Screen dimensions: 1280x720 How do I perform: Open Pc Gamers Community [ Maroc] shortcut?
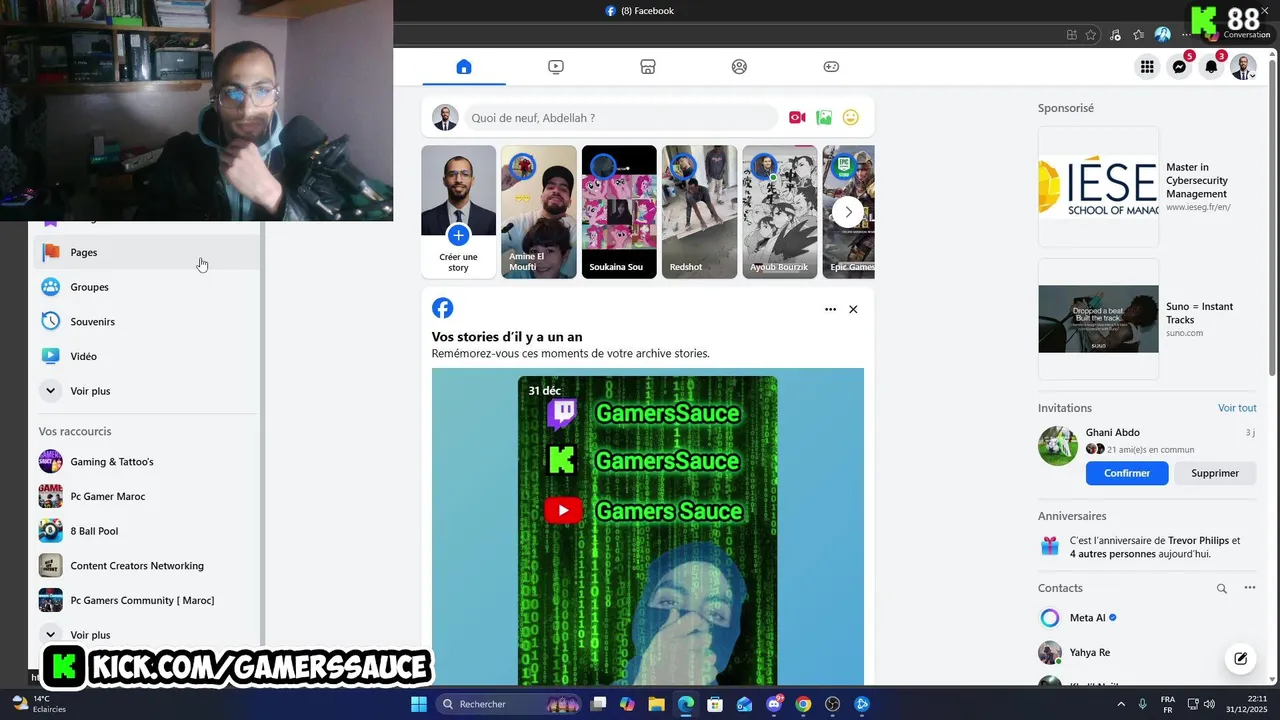pyautogui.click(x=147, y=600)
